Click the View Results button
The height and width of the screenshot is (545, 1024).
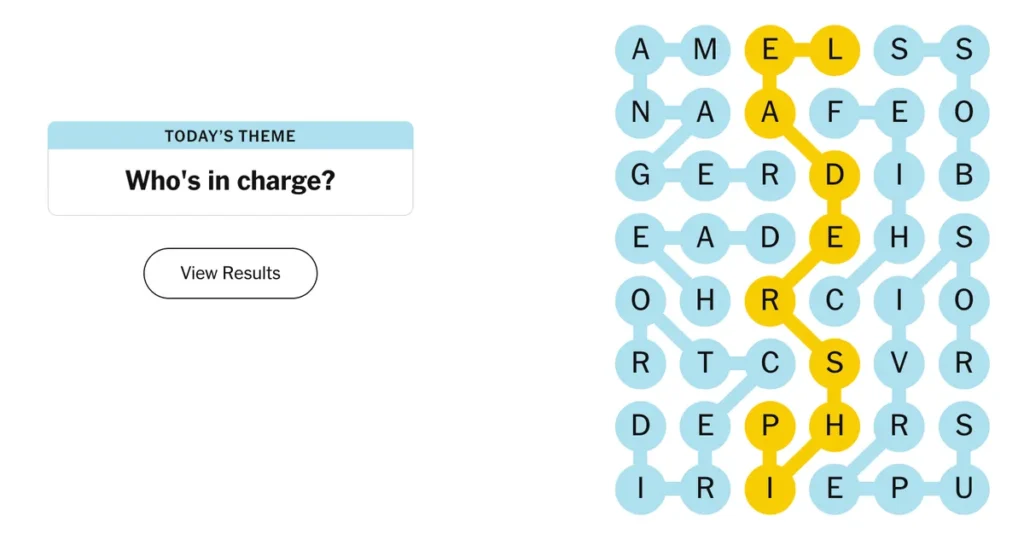231,273
